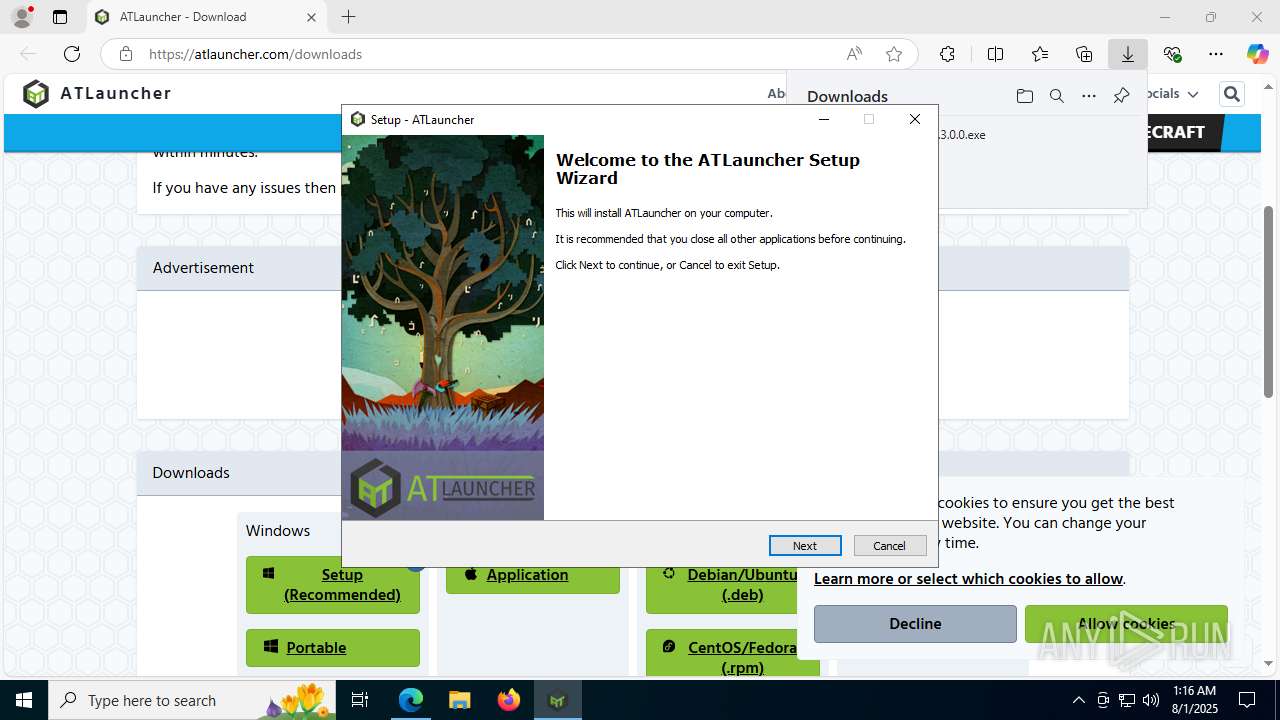Image resolution: width=1280 pixels, height=720 pixels.
Task: Toggle the Downloads toolbar button
Action: tap(1128, 54)
